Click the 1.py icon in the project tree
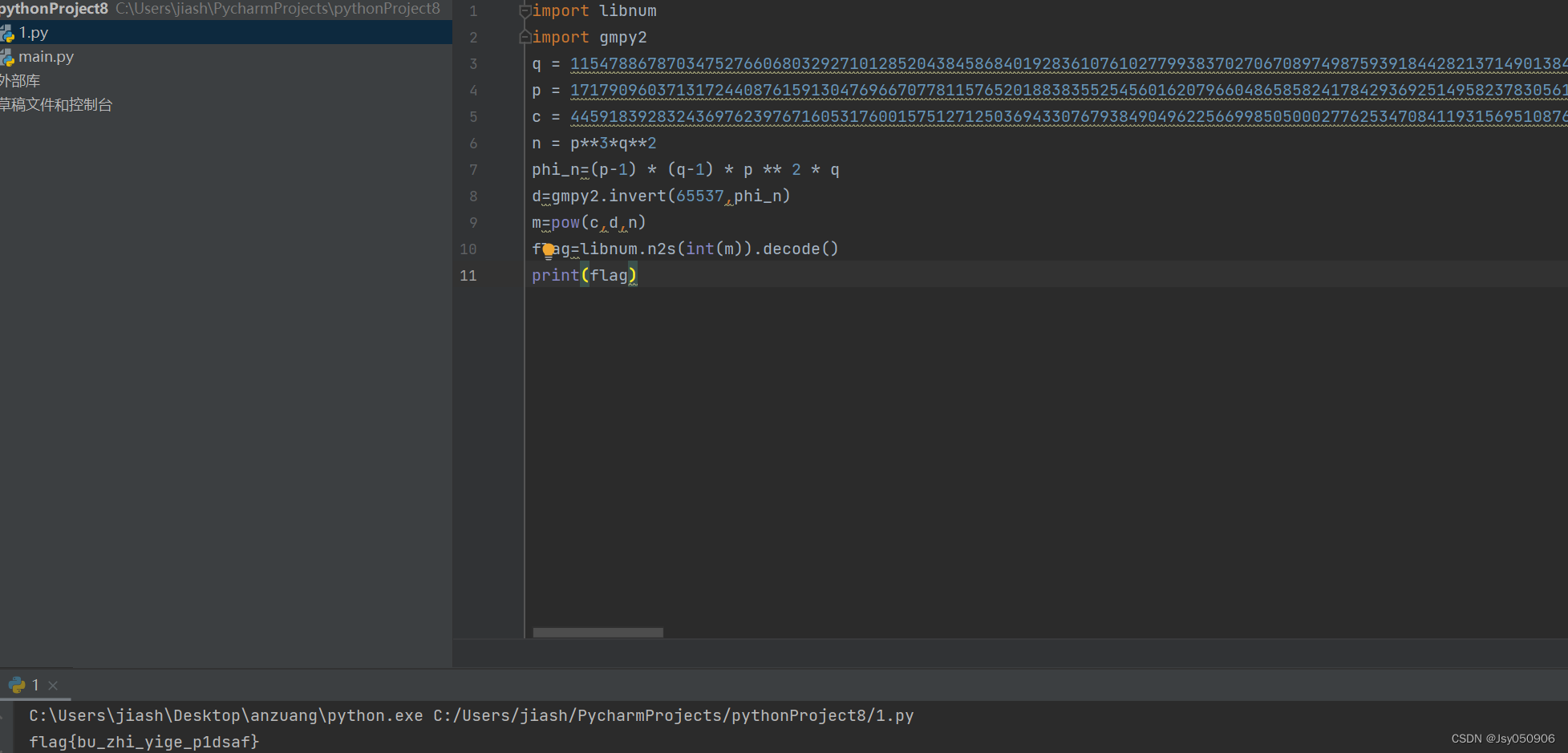Image resolution: width=1568 pixels, height=753 pixels. pos(8,33)
